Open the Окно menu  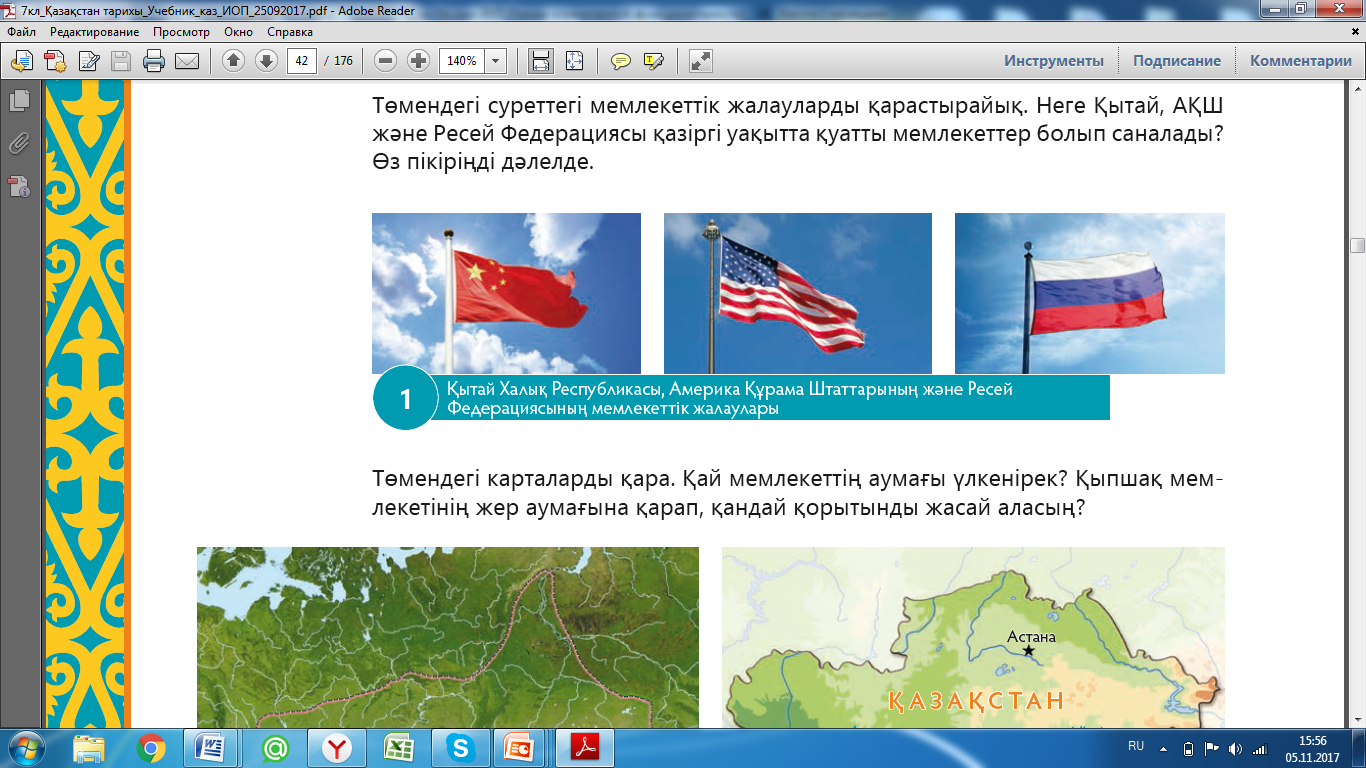pos(239,32)
